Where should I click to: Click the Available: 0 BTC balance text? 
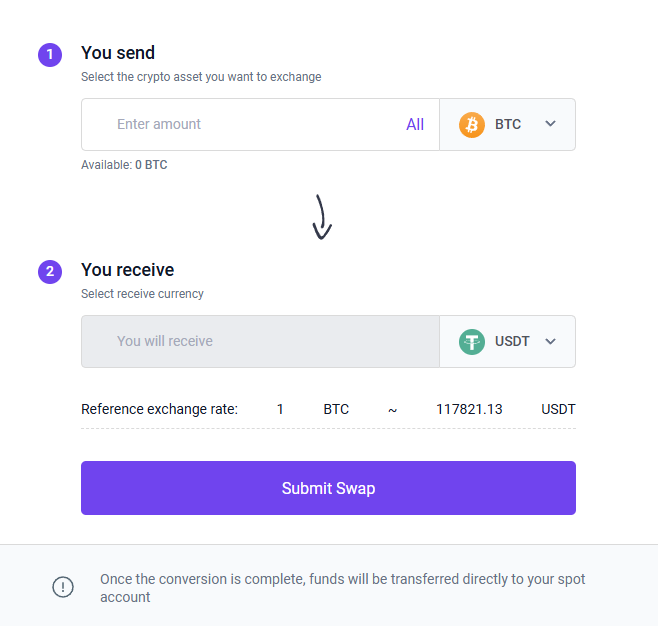pos(124,165)
